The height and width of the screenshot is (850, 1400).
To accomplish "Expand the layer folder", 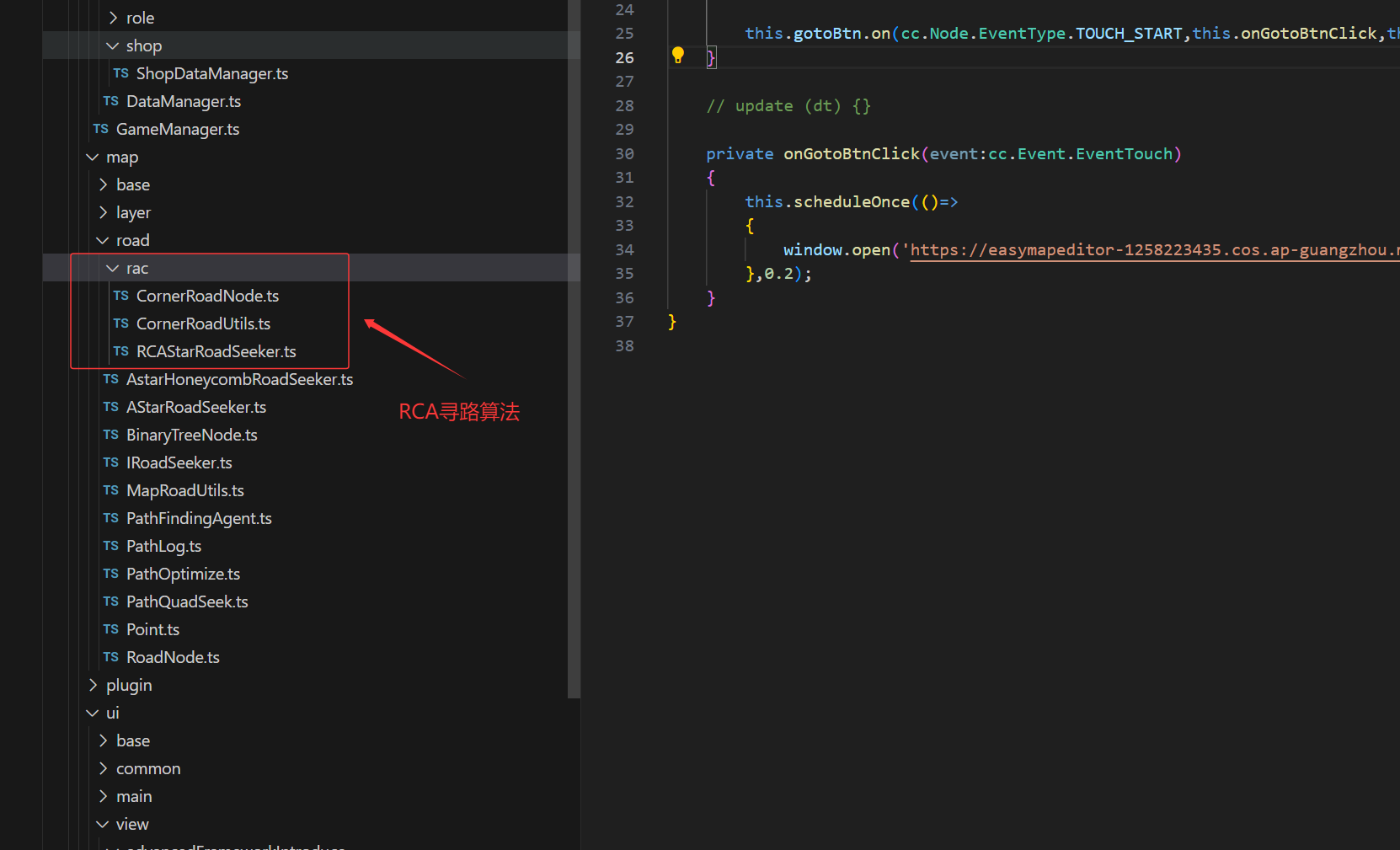I will (x=103, y=212).
